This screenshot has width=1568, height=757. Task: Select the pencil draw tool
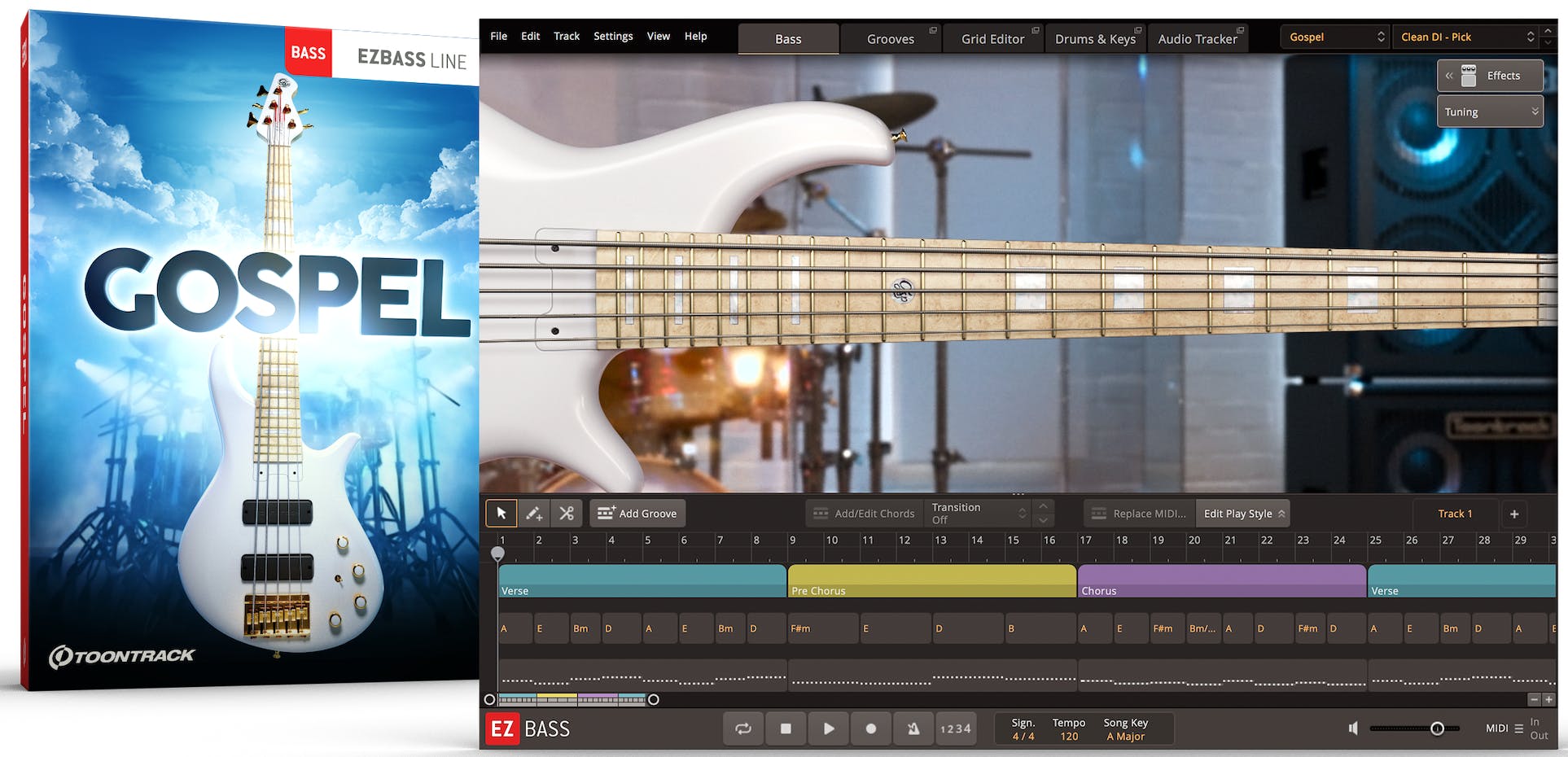534,513
